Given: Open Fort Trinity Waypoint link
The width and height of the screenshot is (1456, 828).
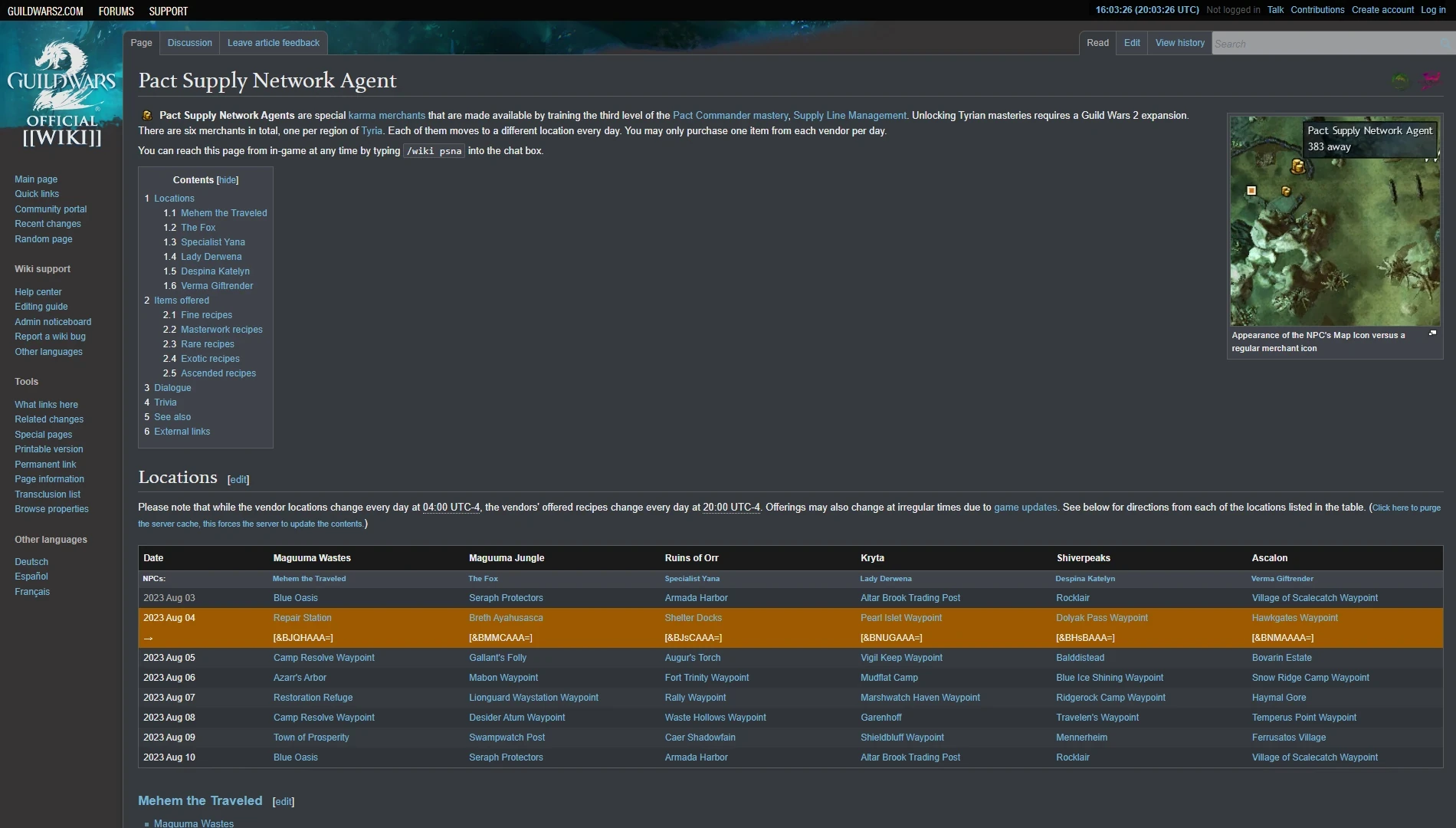Looking at the screenshot, I should 707,678.
